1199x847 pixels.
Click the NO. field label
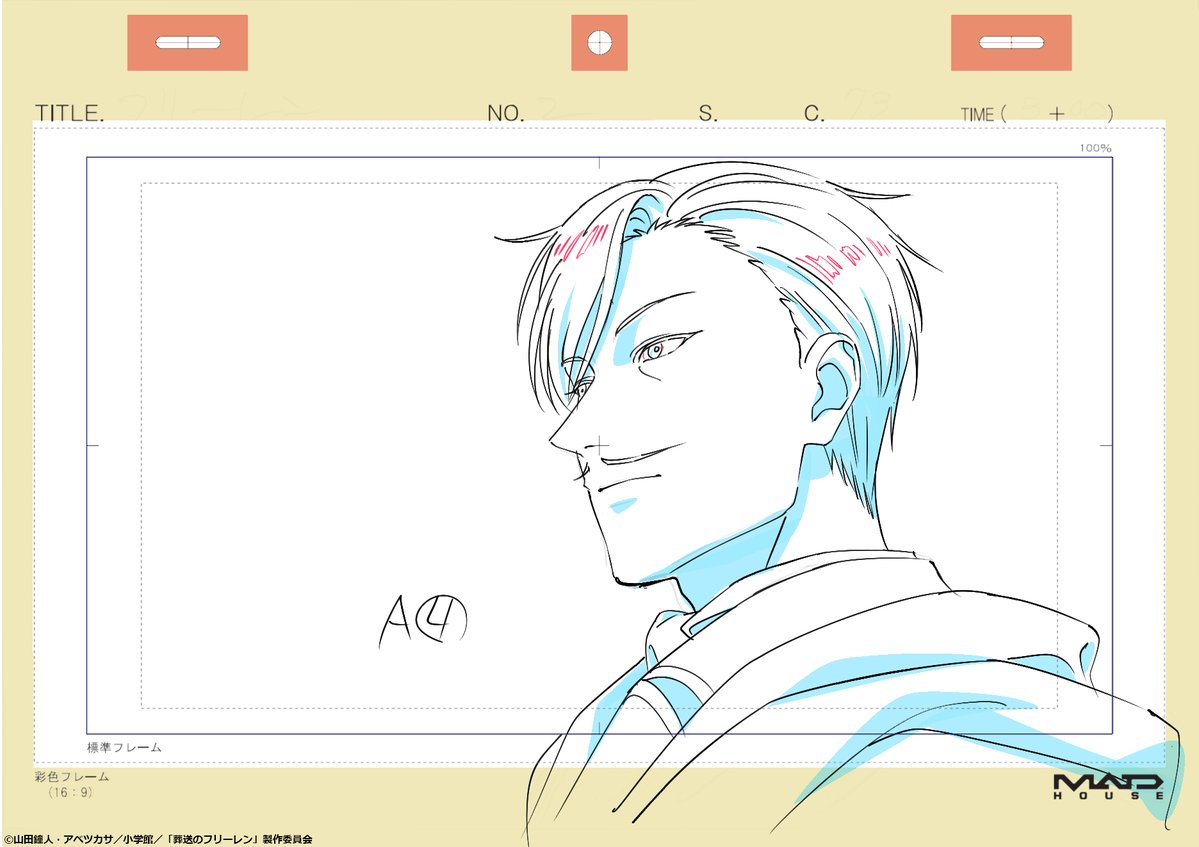click(x=505, y=114)
